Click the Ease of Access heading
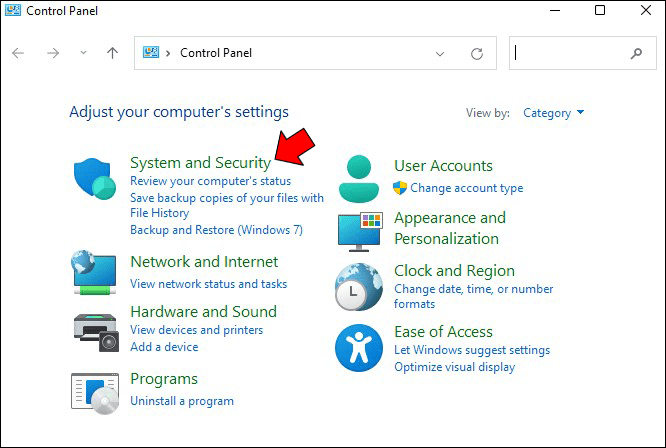The height and width of the screenshot is (448, 666). click(443, 332)
